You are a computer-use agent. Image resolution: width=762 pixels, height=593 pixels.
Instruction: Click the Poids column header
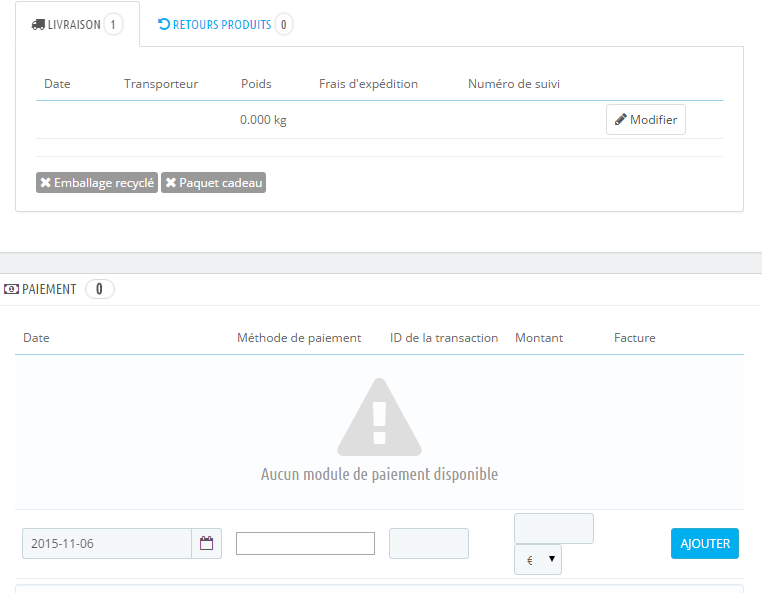[x=256, y=84]
